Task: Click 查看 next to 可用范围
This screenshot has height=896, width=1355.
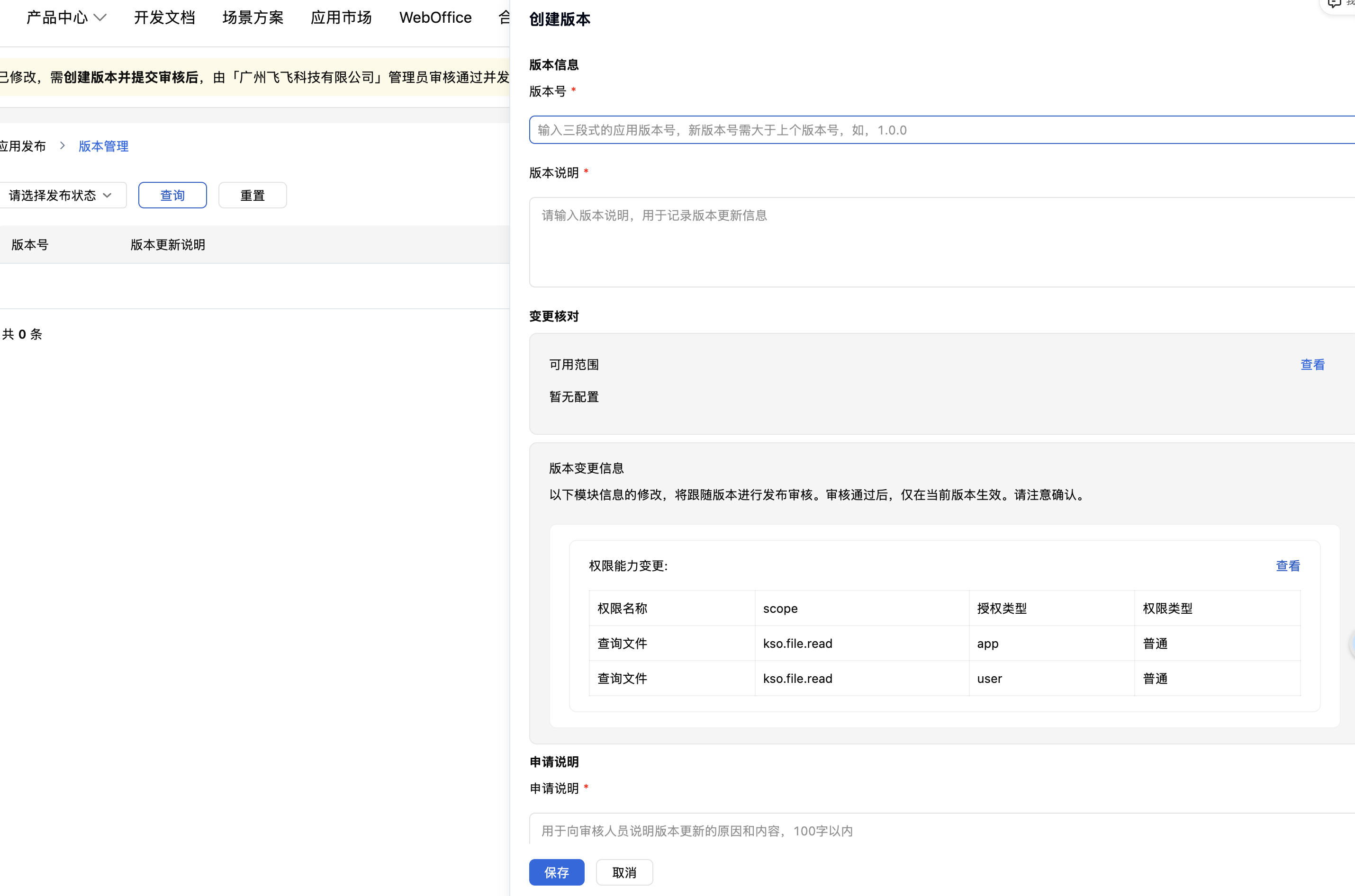Action: point(1312,365)
